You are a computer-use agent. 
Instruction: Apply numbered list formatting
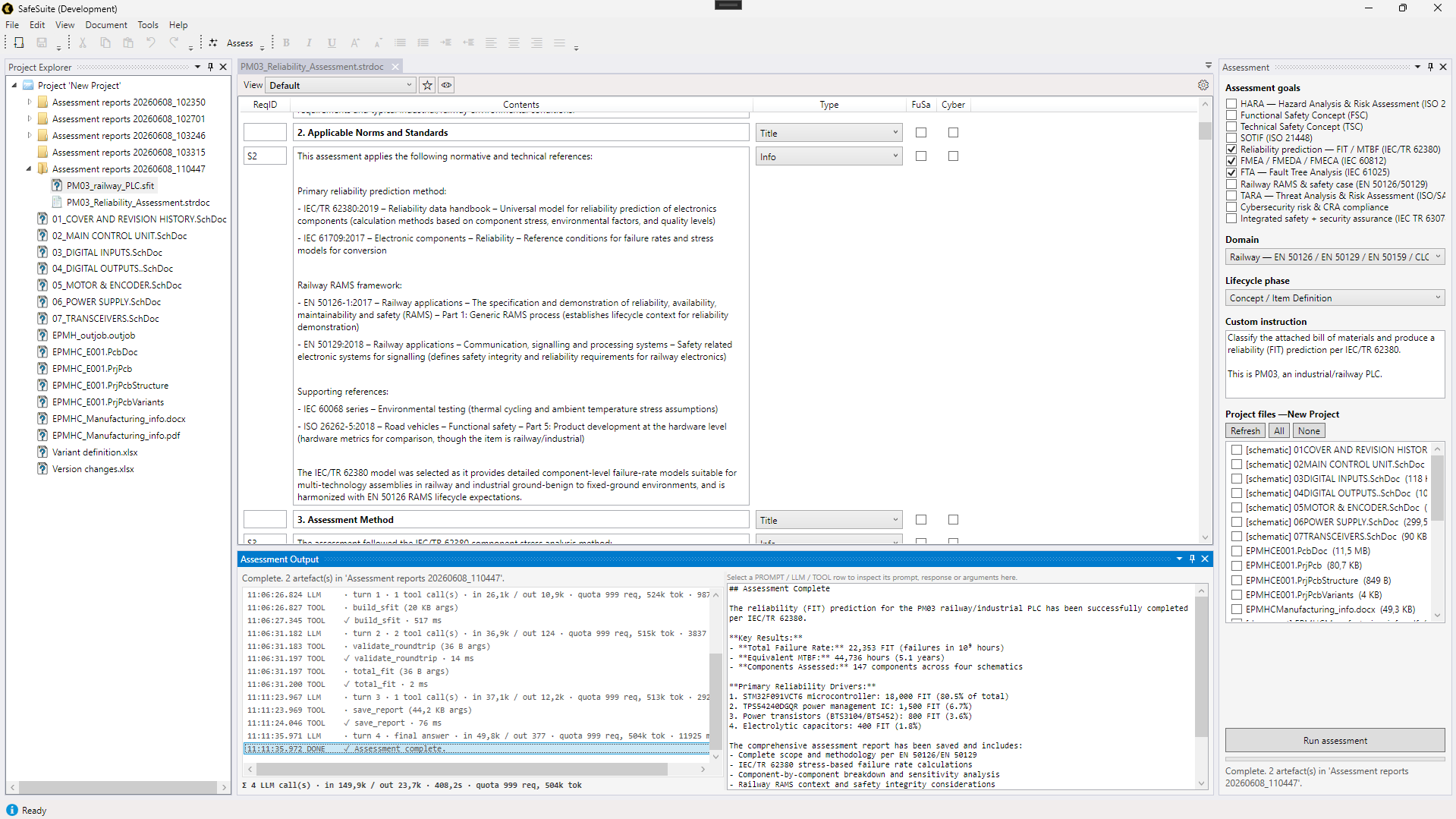point(423,43)
